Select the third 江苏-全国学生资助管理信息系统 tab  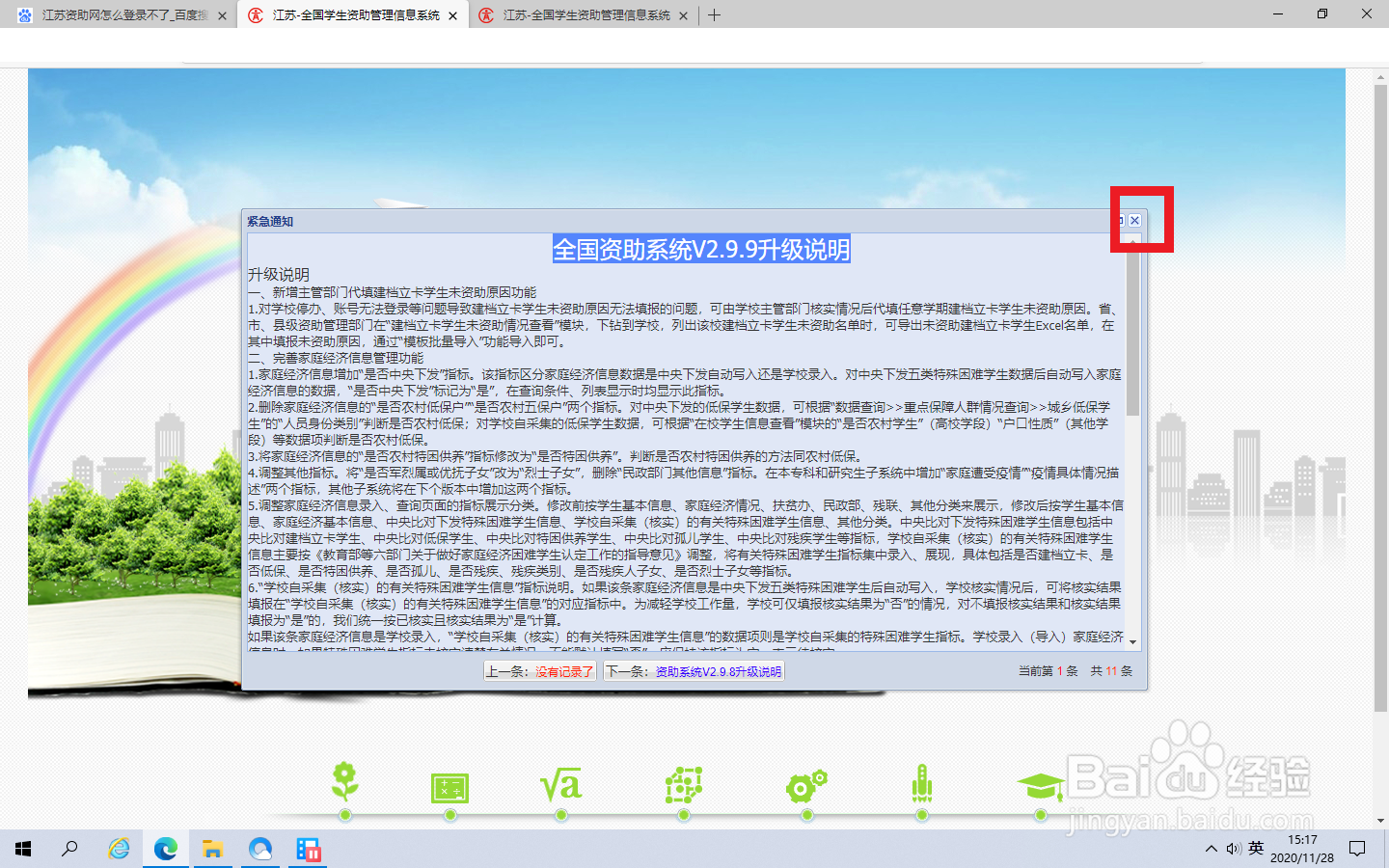585,15
